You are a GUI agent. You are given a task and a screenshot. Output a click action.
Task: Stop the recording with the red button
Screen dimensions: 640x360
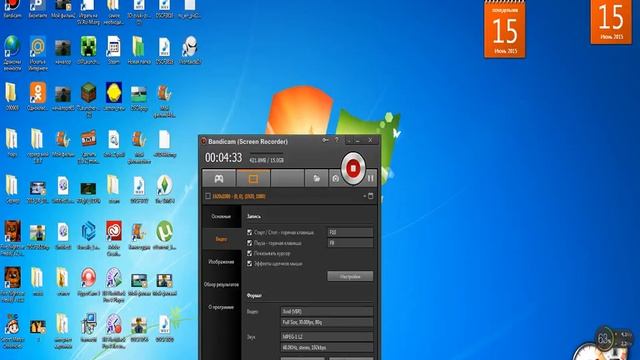(x=353, y=168)
